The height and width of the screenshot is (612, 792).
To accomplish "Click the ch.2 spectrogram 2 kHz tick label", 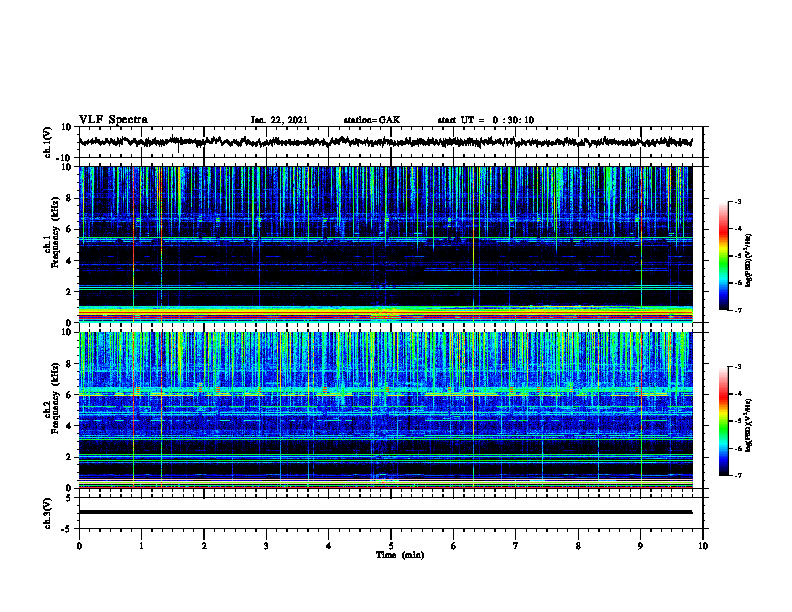I will click(69, 457).
